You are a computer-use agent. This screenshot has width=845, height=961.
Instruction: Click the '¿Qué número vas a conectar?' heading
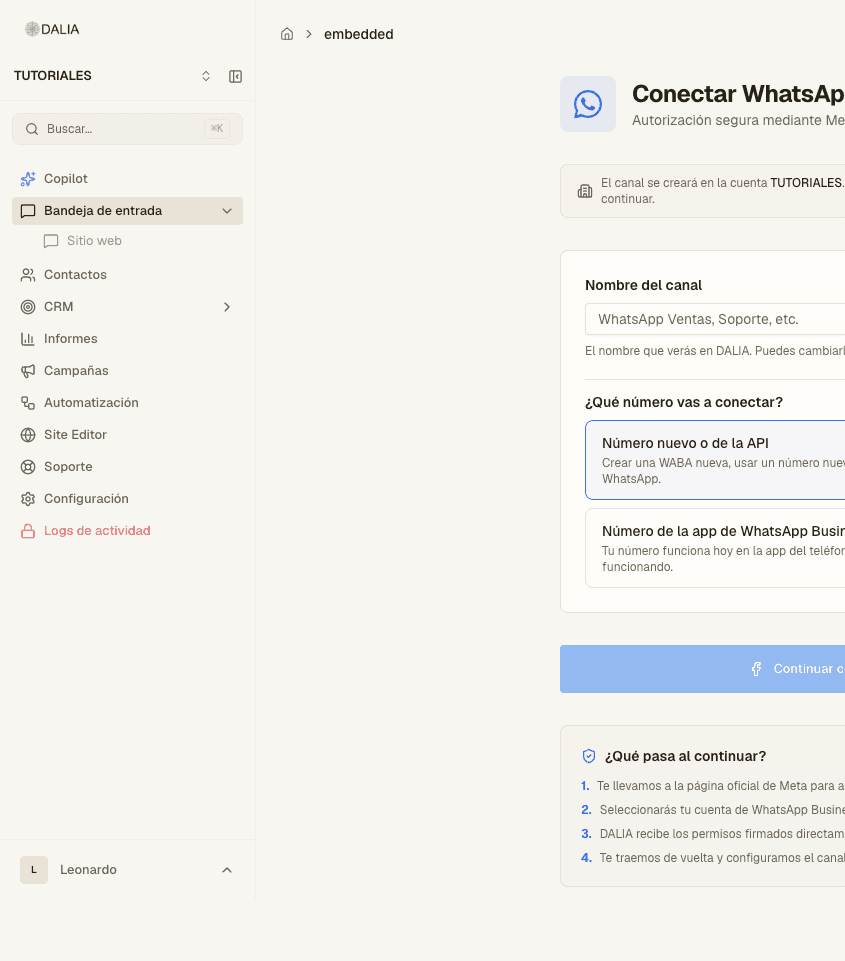pos(684,402)
